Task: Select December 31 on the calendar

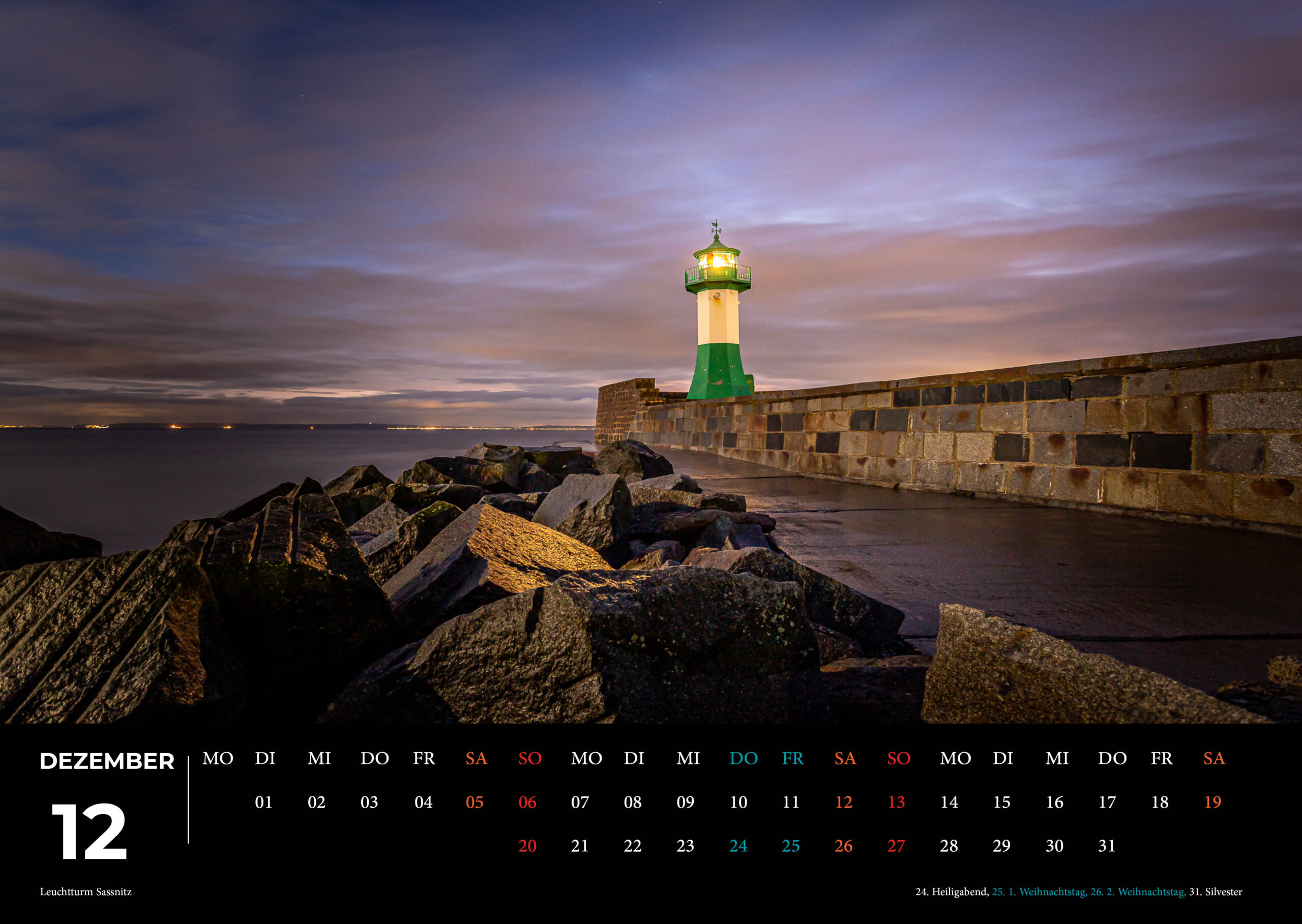Action: point(1106,846)
